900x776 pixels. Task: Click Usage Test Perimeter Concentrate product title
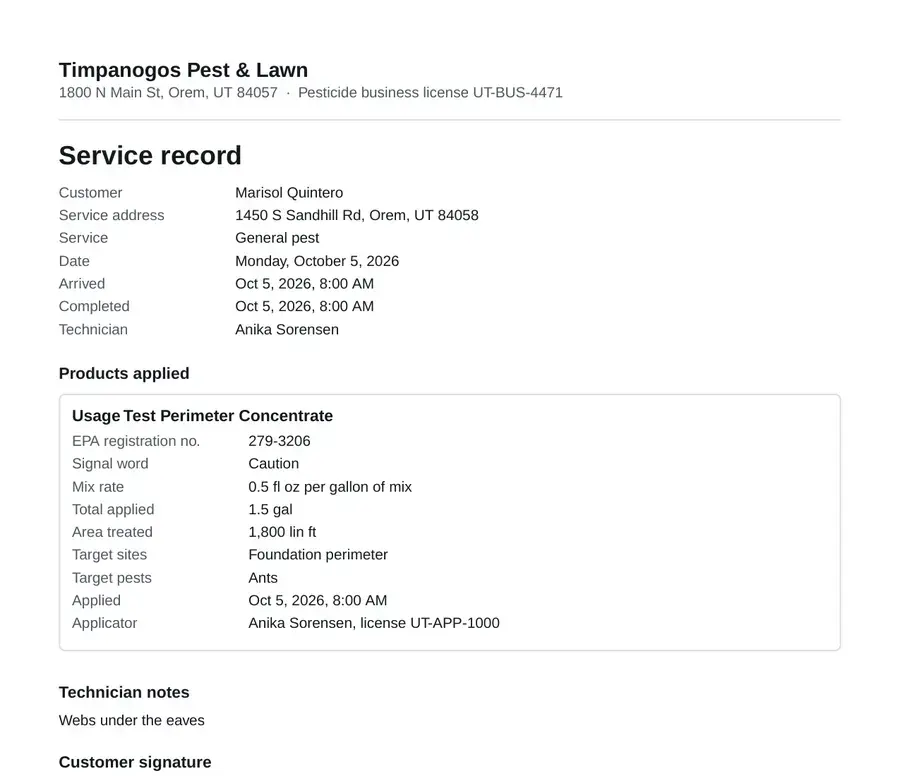202,416
